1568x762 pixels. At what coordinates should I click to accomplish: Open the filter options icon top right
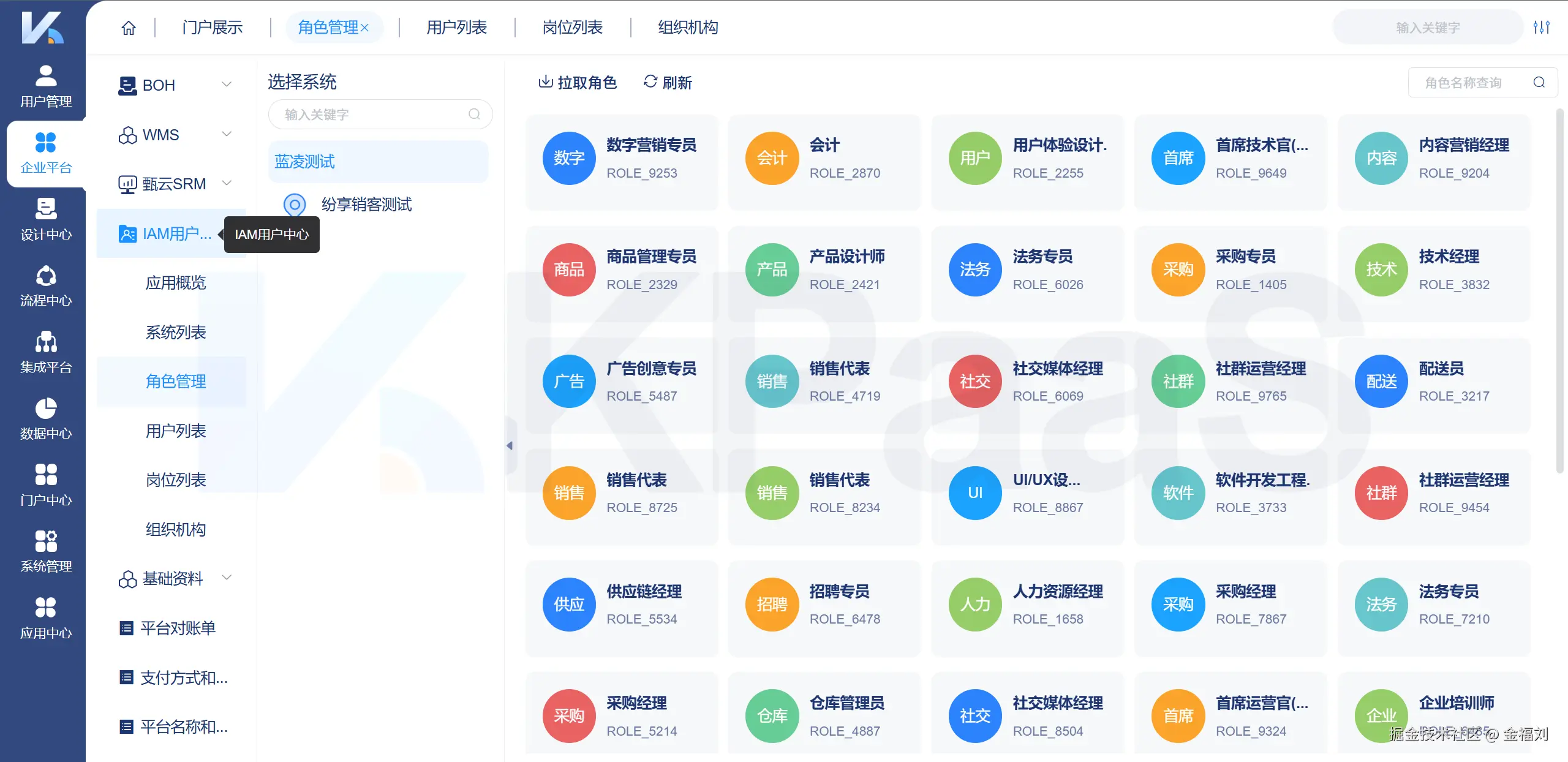1544,27
